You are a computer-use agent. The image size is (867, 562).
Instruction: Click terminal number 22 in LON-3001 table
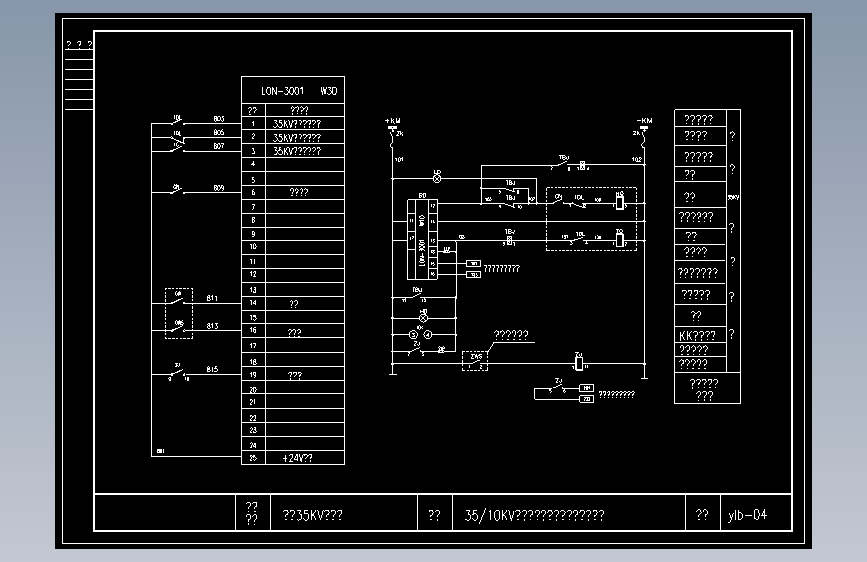(253, 418)
